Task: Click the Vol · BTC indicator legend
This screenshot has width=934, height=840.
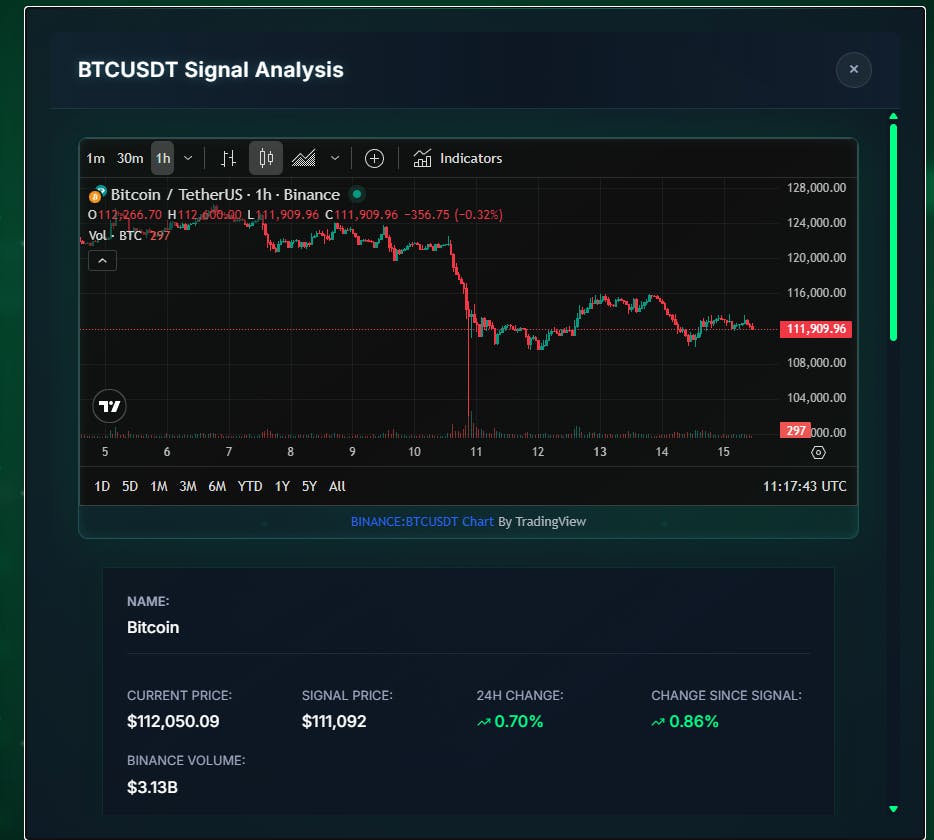Action: pyautogui.click(x=115, y=235)
